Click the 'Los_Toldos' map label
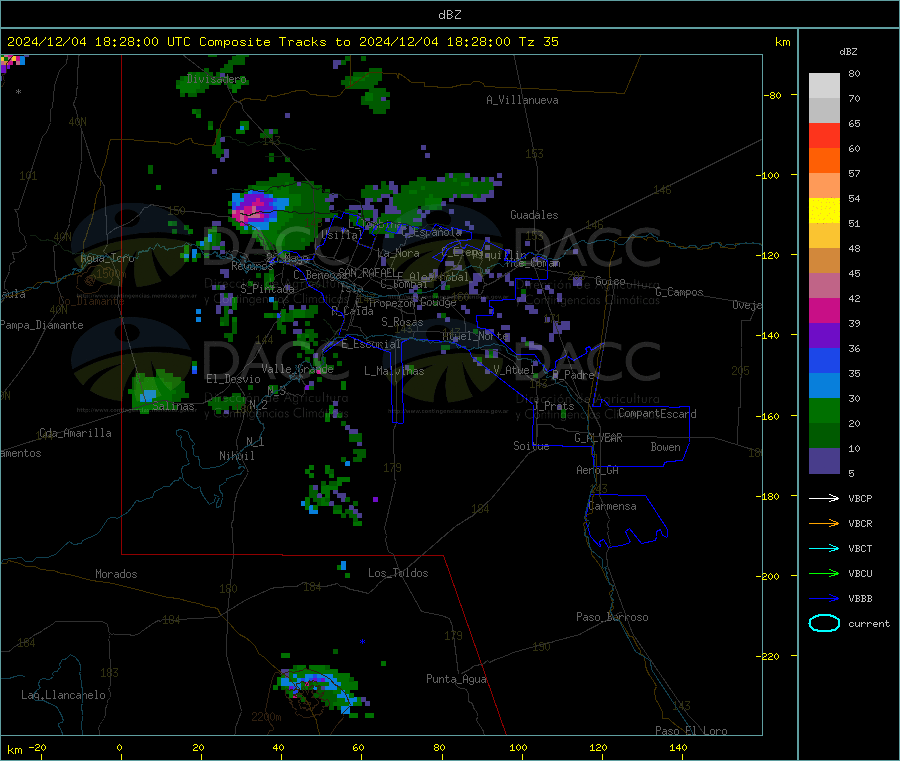The width and height of the screenshot is (900, 761). (x=398, y=573)
